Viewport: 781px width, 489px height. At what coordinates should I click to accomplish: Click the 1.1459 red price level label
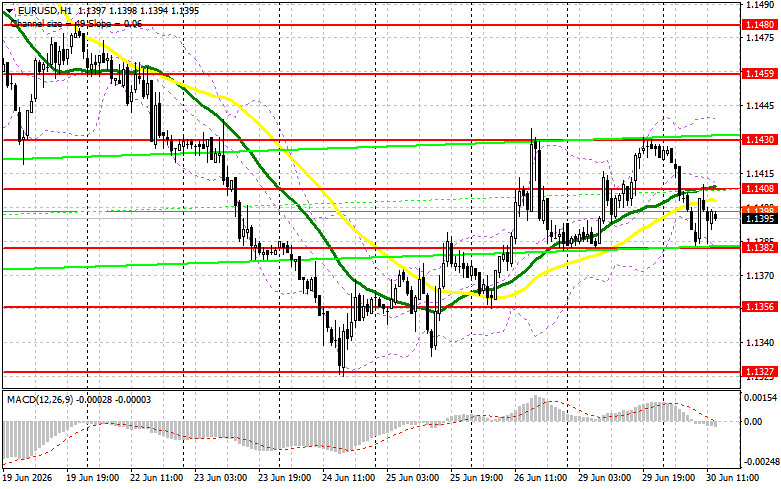point(760,74)
